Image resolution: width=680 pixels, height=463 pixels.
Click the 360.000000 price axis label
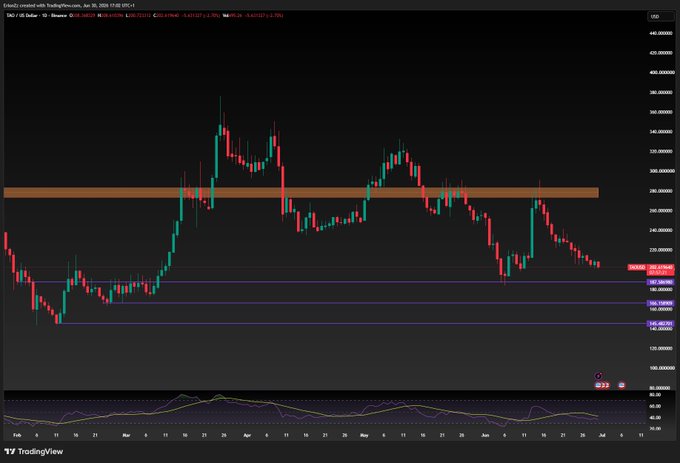pos(662,112)
